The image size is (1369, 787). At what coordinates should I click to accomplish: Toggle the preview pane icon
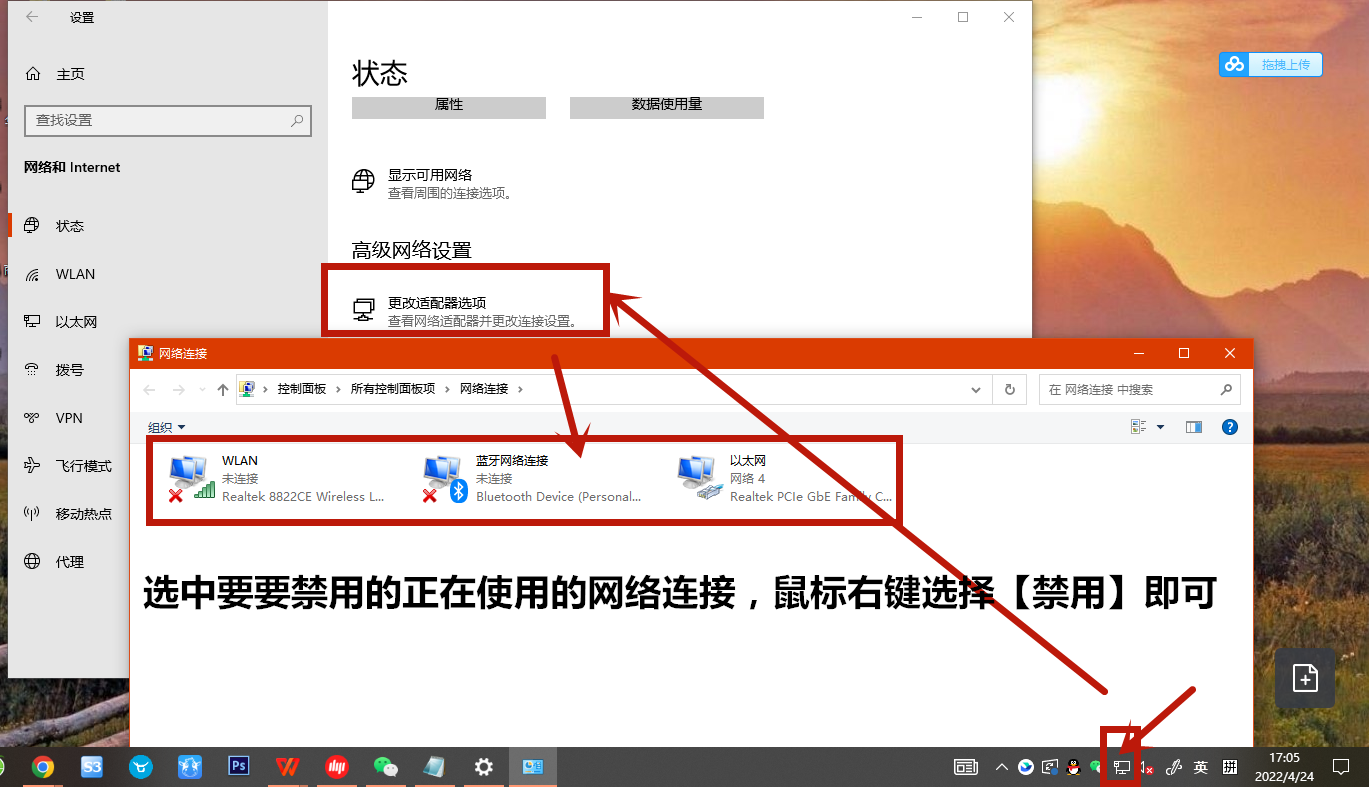[x=1194, y=427]
